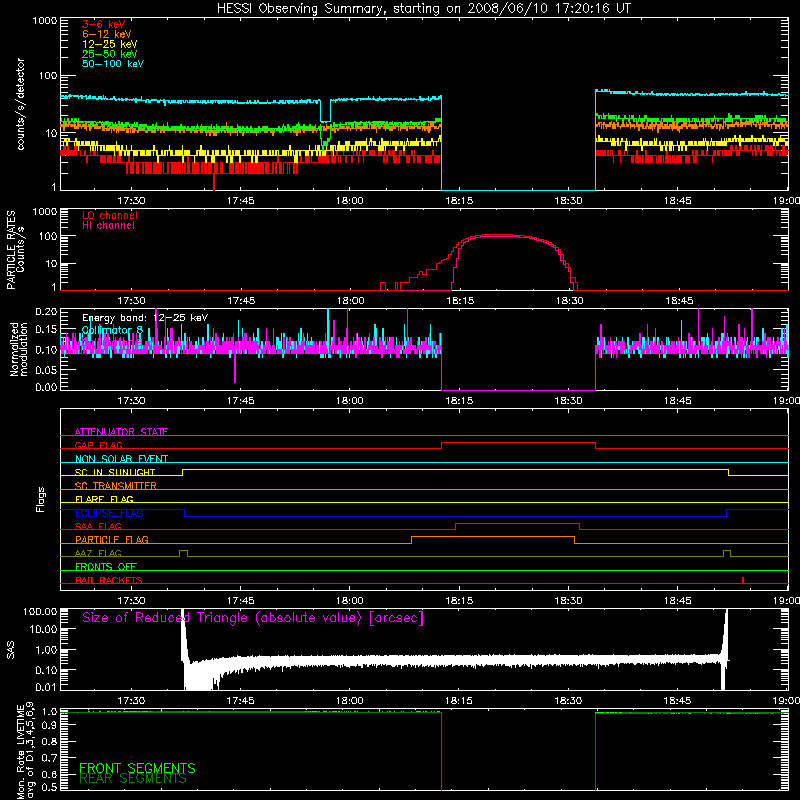Click 18:30 tick label under modulation panel
This screenshot has width=800, height=800.
point(568,401)
